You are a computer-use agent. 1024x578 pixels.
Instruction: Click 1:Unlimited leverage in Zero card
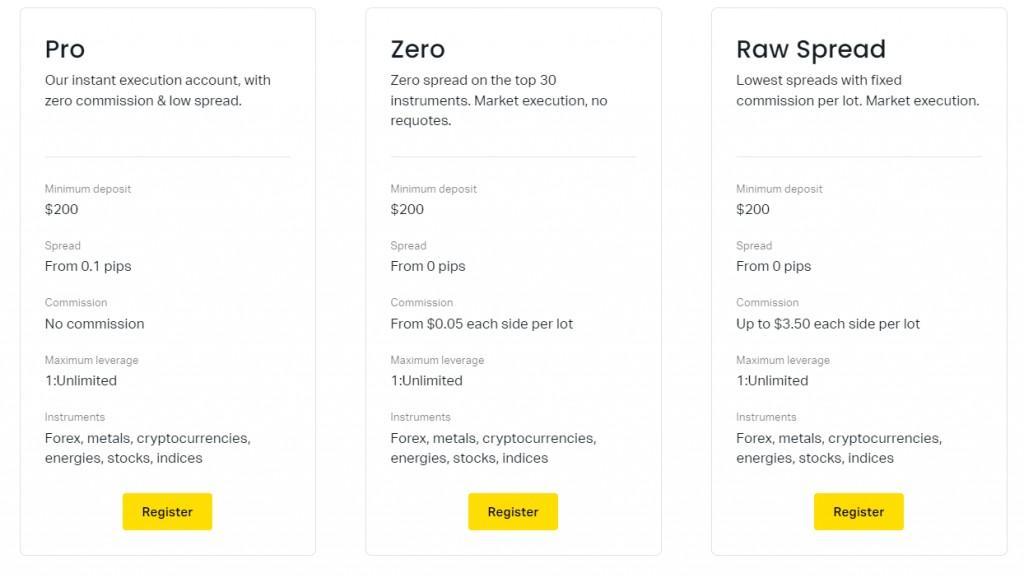click(x=426, y=380)
